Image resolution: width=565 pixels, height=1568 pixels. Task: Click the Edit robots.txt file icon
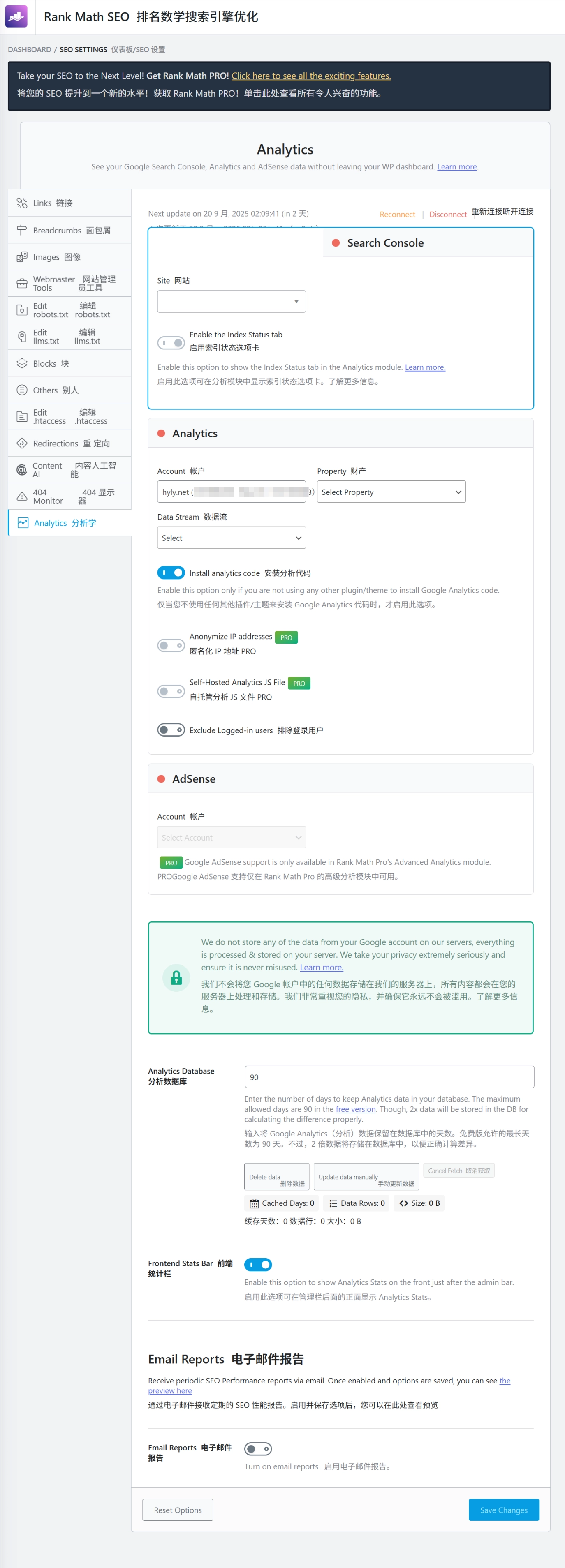pos(22,310)
